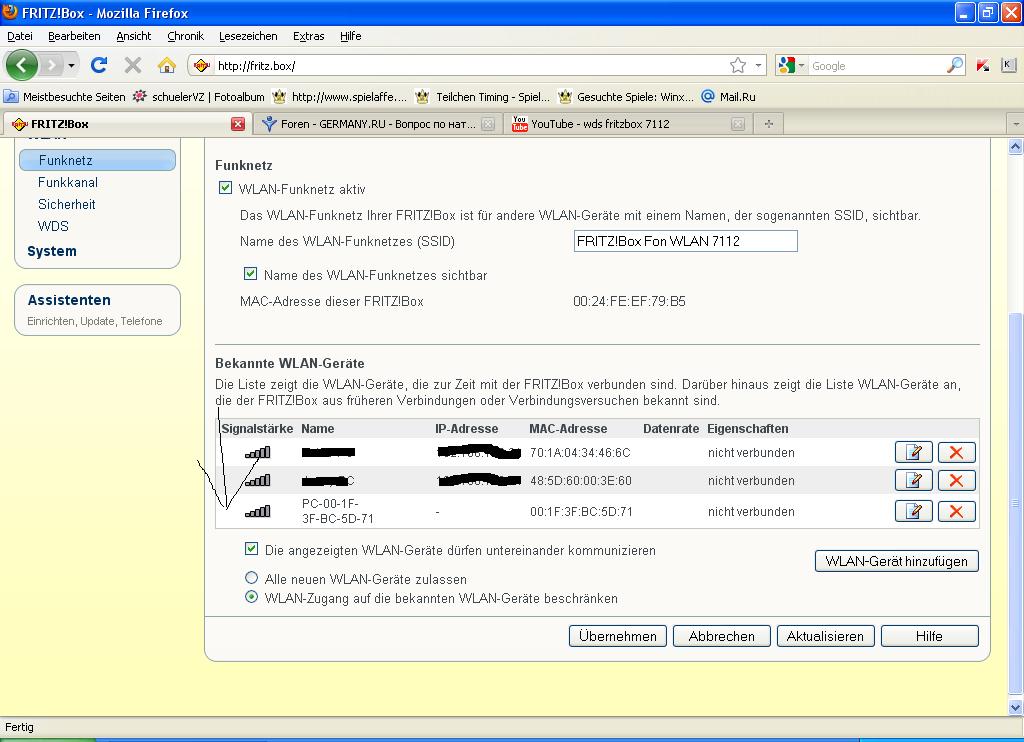Go to the Home page icon
The width and height of the screenshot is (1024, 742).
(167, 65)
